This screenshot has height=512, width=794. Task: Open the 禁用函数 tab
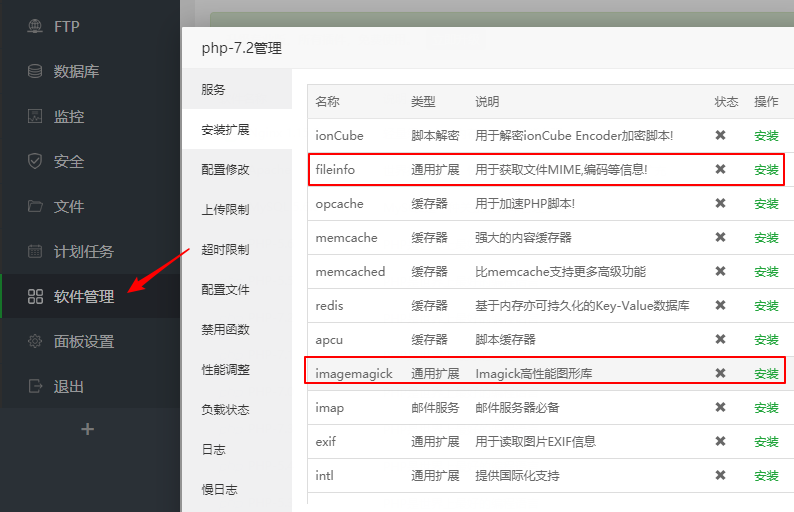tap(237, 330)
